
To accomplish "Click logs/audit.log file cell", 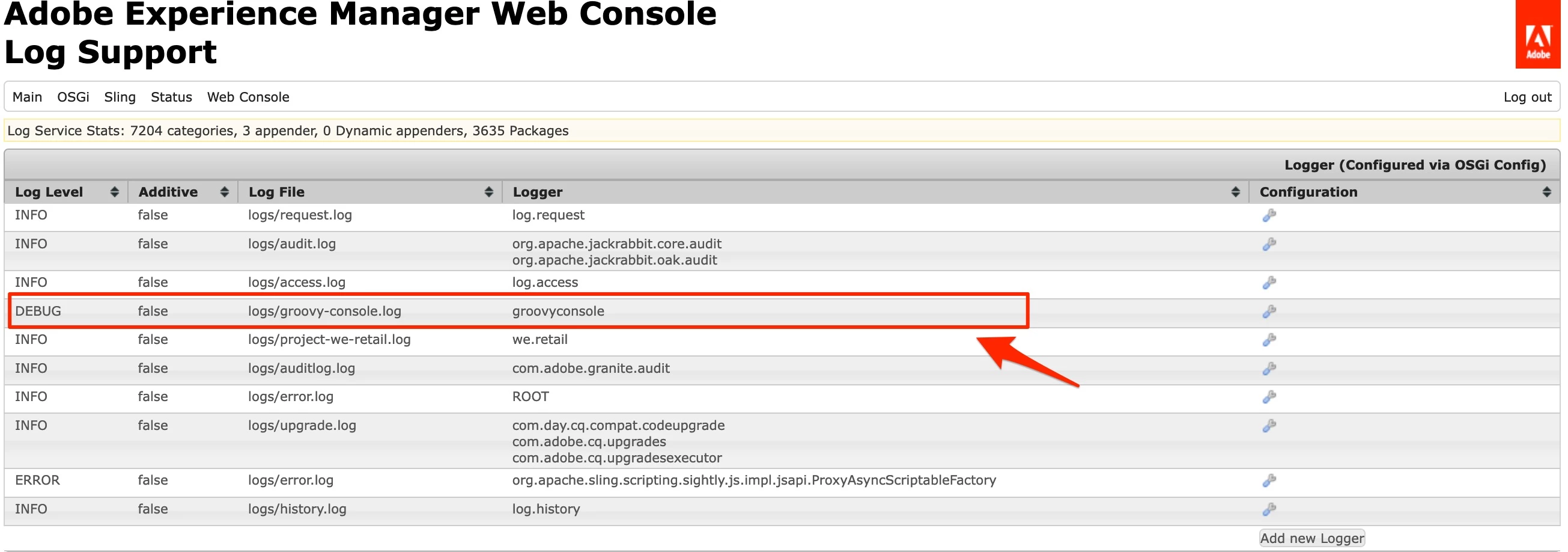I will coord(291,244).
